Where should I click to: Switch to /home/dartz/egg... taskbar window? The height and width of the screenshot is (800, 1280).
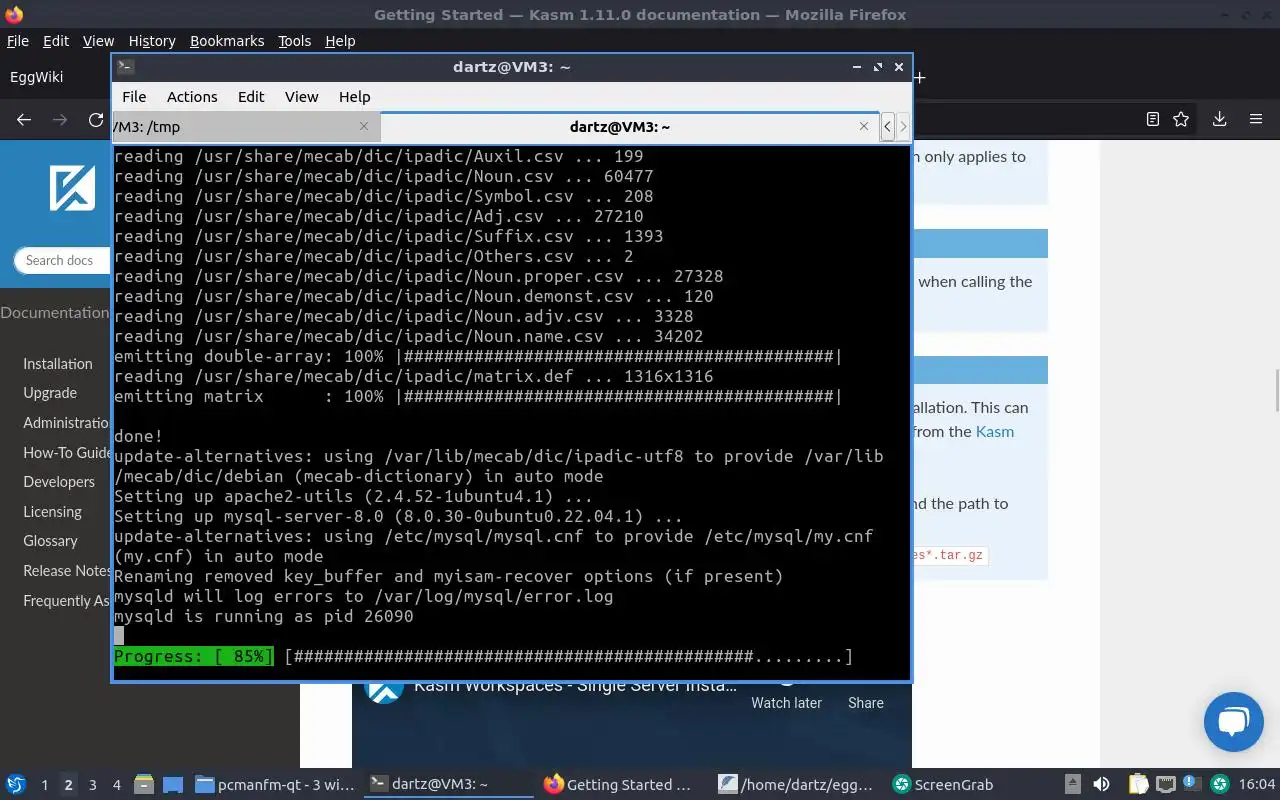click(x=796, y=785)
